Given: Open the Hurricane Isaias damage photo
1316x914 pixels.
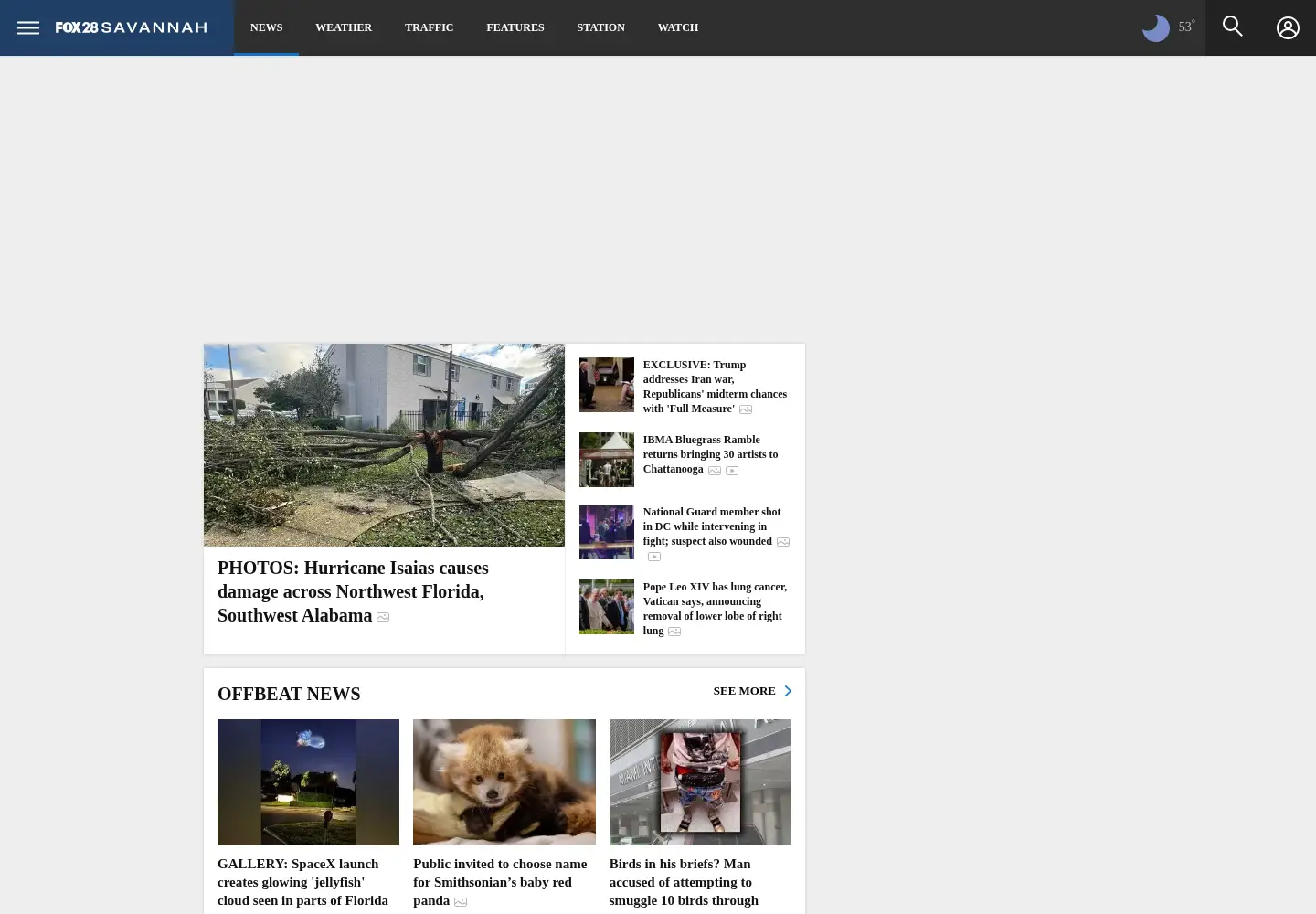Looking at the screenshot, I should coord(384,445).
